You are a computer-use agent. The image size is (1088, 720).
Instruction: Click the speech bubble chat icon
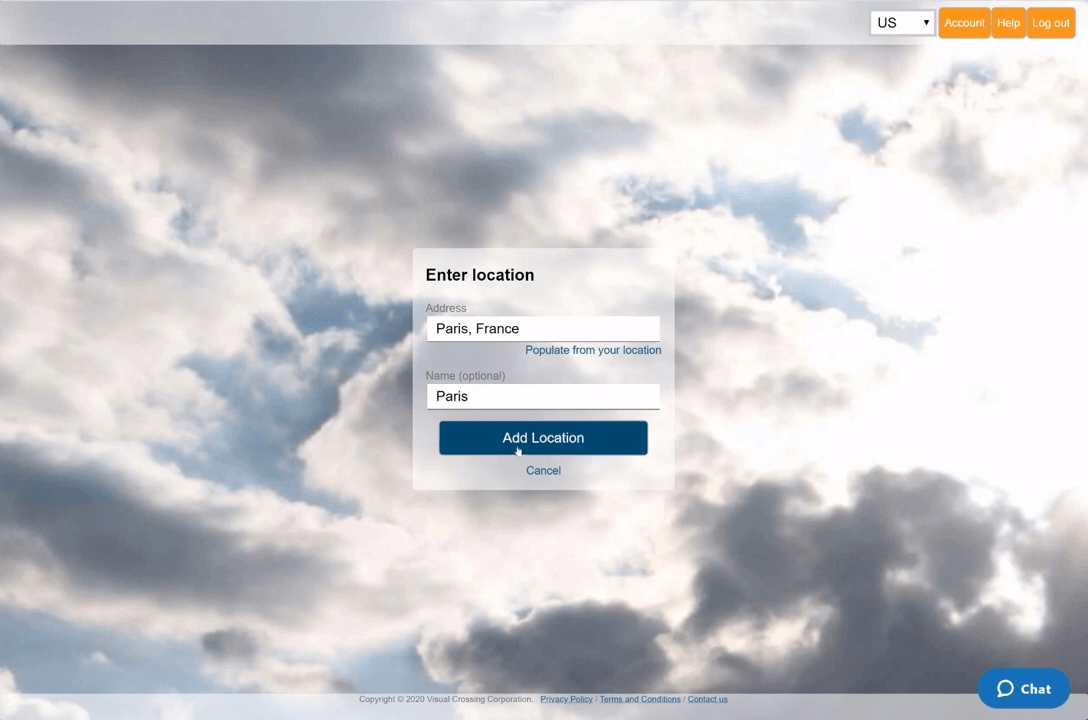coord(1005,689)
